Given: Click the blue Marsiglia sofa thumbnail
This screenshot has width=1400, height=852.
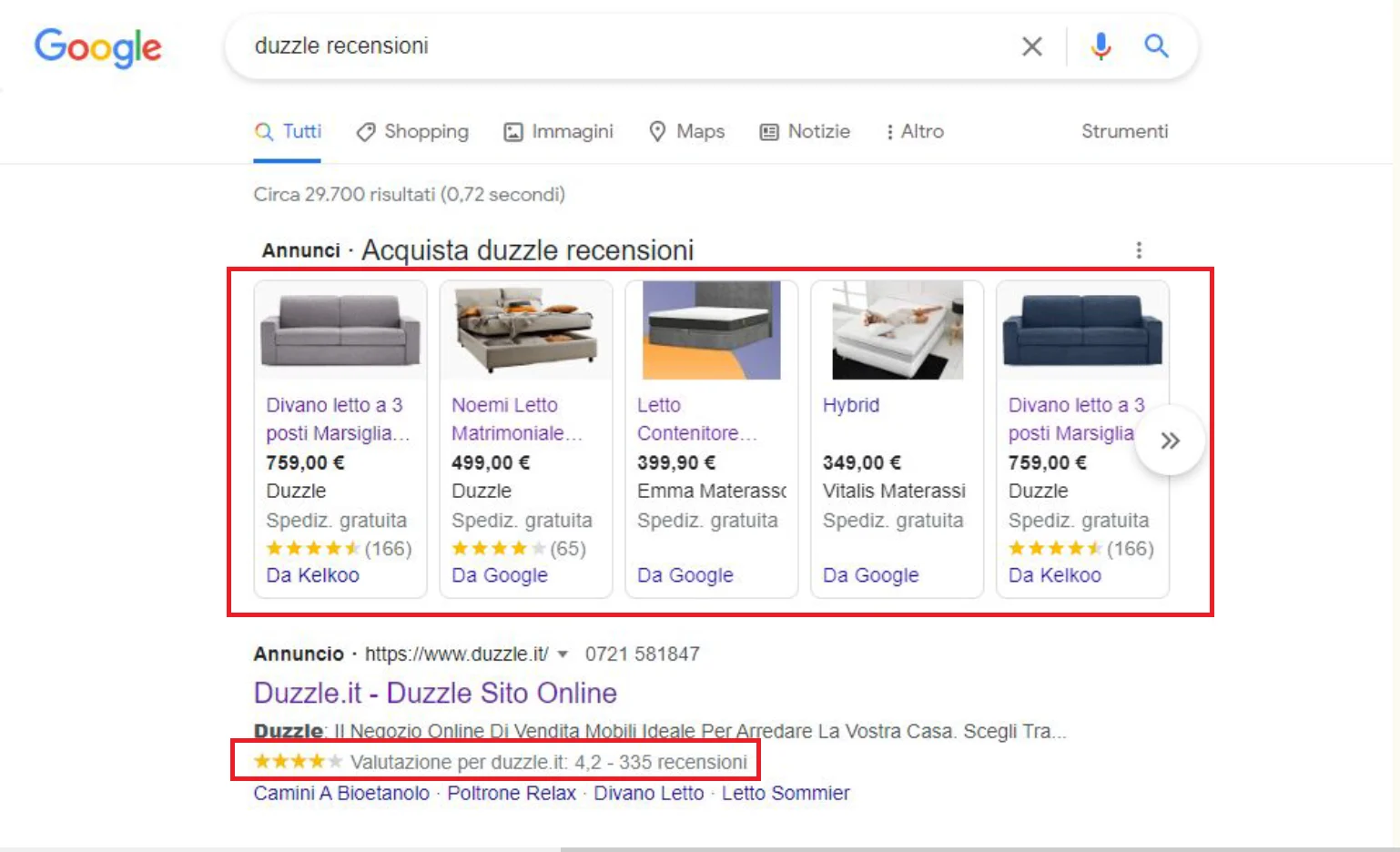Looking at the screenshot, I should click(1082, 330).
